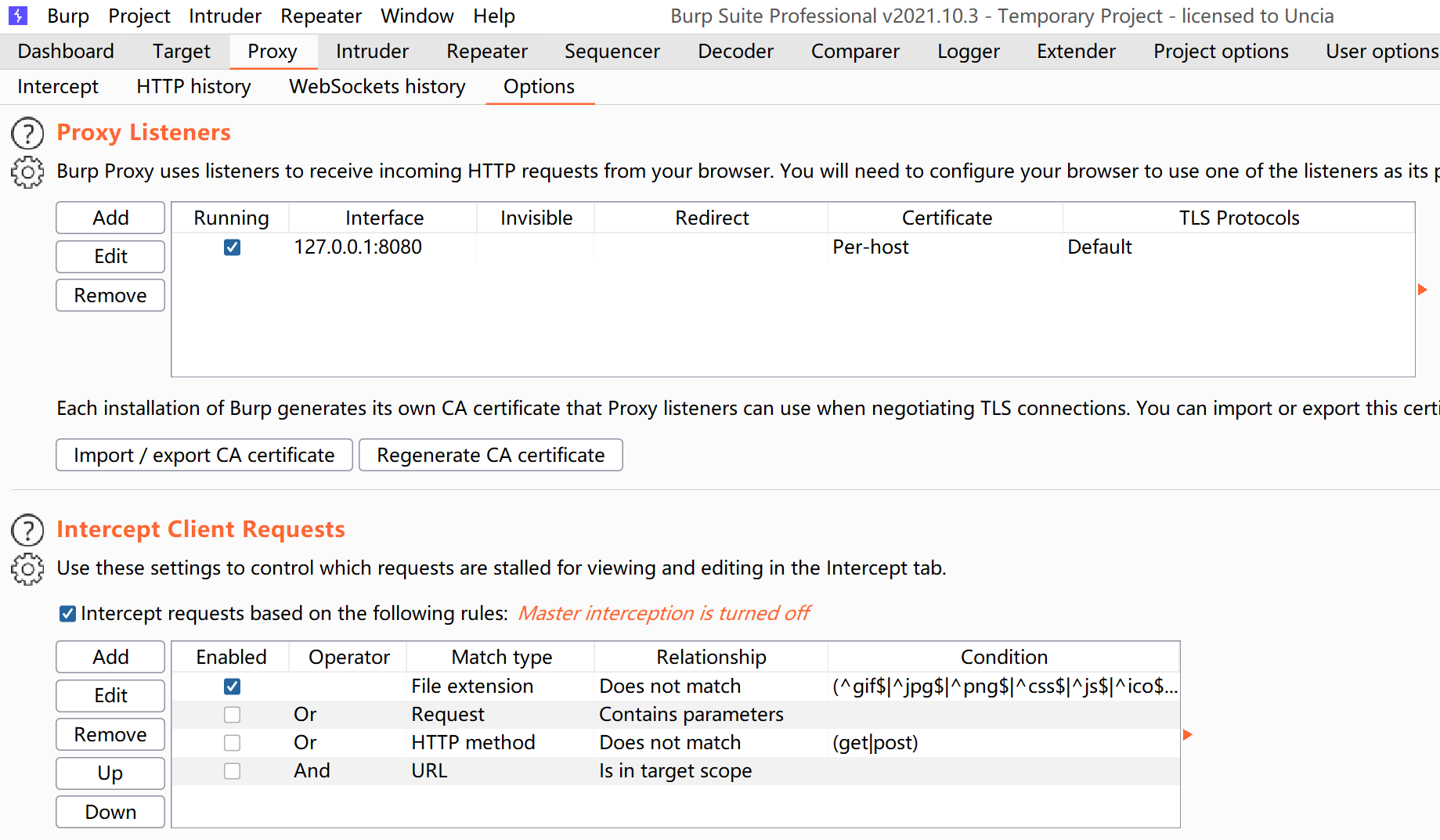Open Proxy Listeners settings gear
This screenshot has height=840, width=1440.
pyautogui.click(x=27, y=172)
